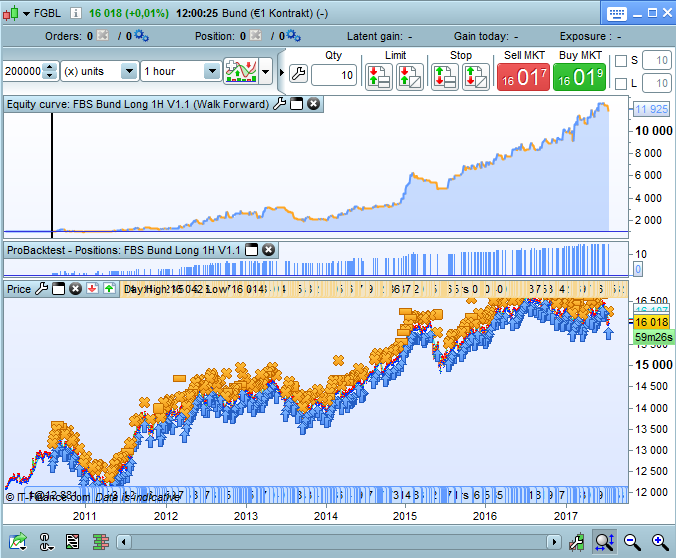Image resolution: width=676 pixels, height=558 pixels.
Task: Detach ProBacktest Positions panel with window icon
Action: [251, 250]
